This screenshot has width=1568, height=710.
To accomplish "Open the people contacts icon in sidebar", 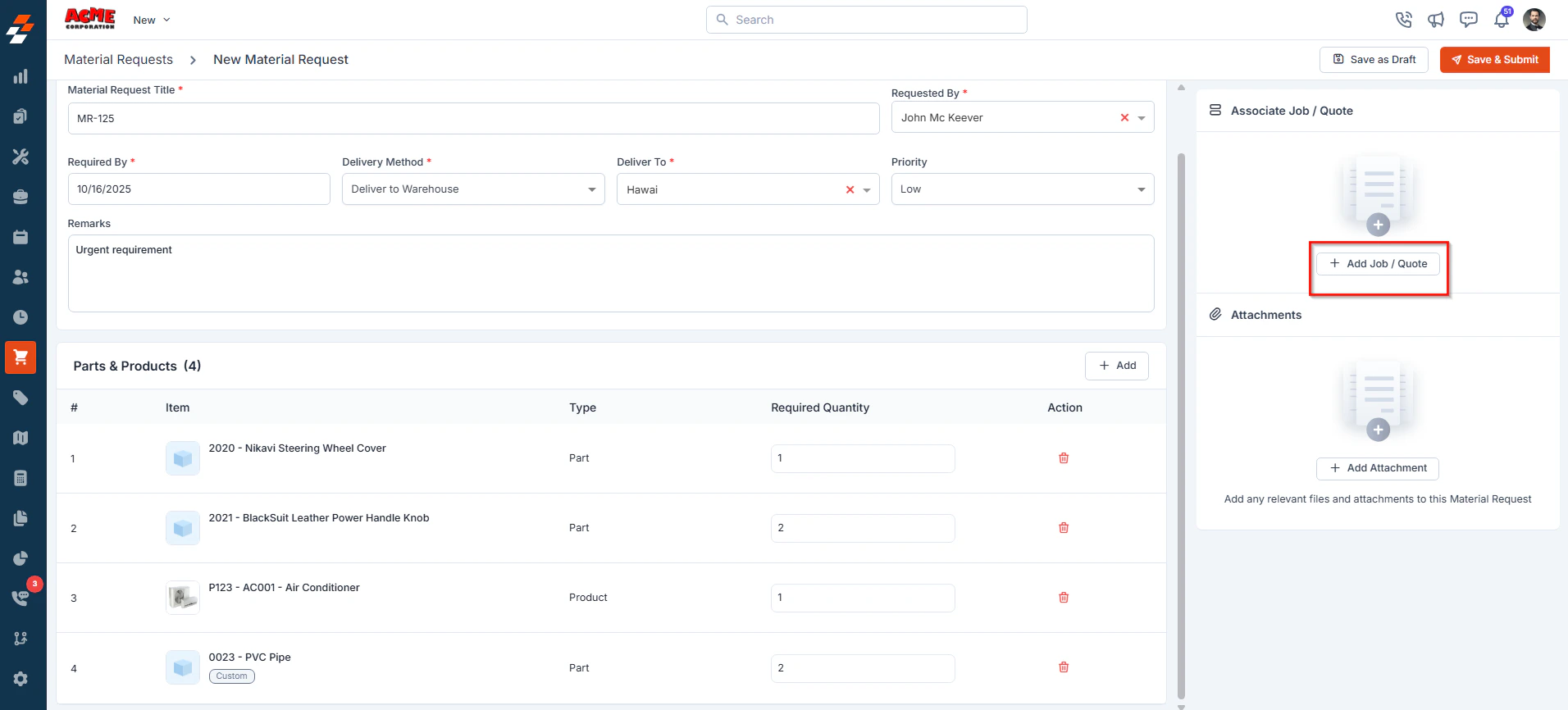I will pyautogui.click(x=21, y=277).
